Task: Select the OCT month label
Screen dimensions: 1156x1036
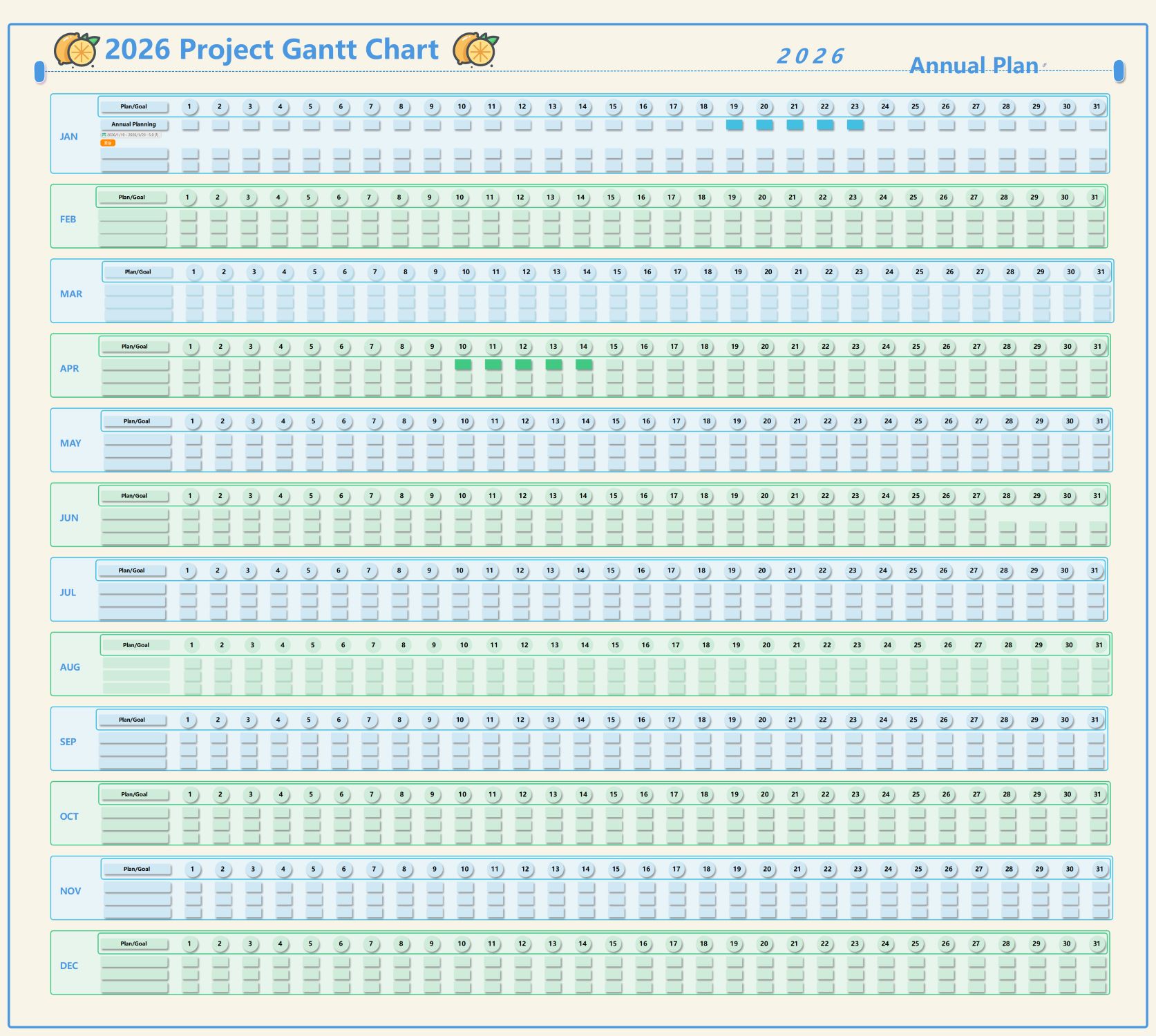Action: tap(69, 816)
